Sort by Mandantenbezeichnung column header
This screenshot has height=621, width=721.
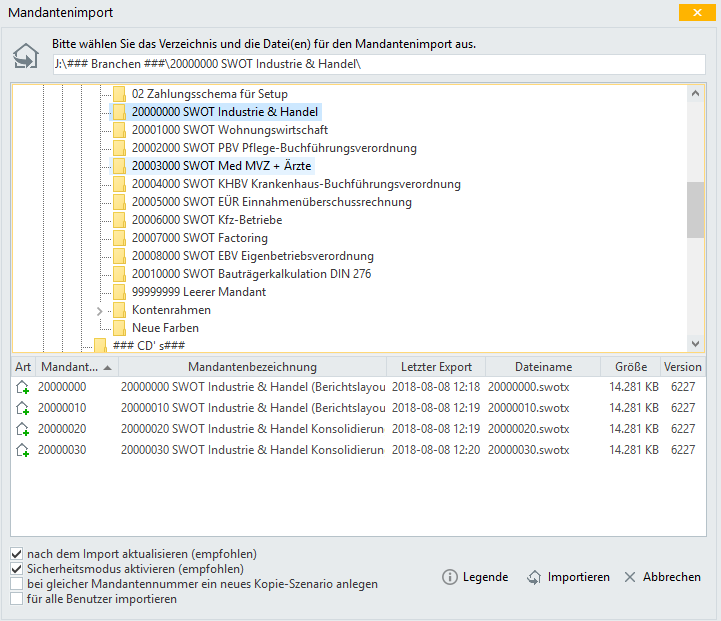[x=252, y=367]
